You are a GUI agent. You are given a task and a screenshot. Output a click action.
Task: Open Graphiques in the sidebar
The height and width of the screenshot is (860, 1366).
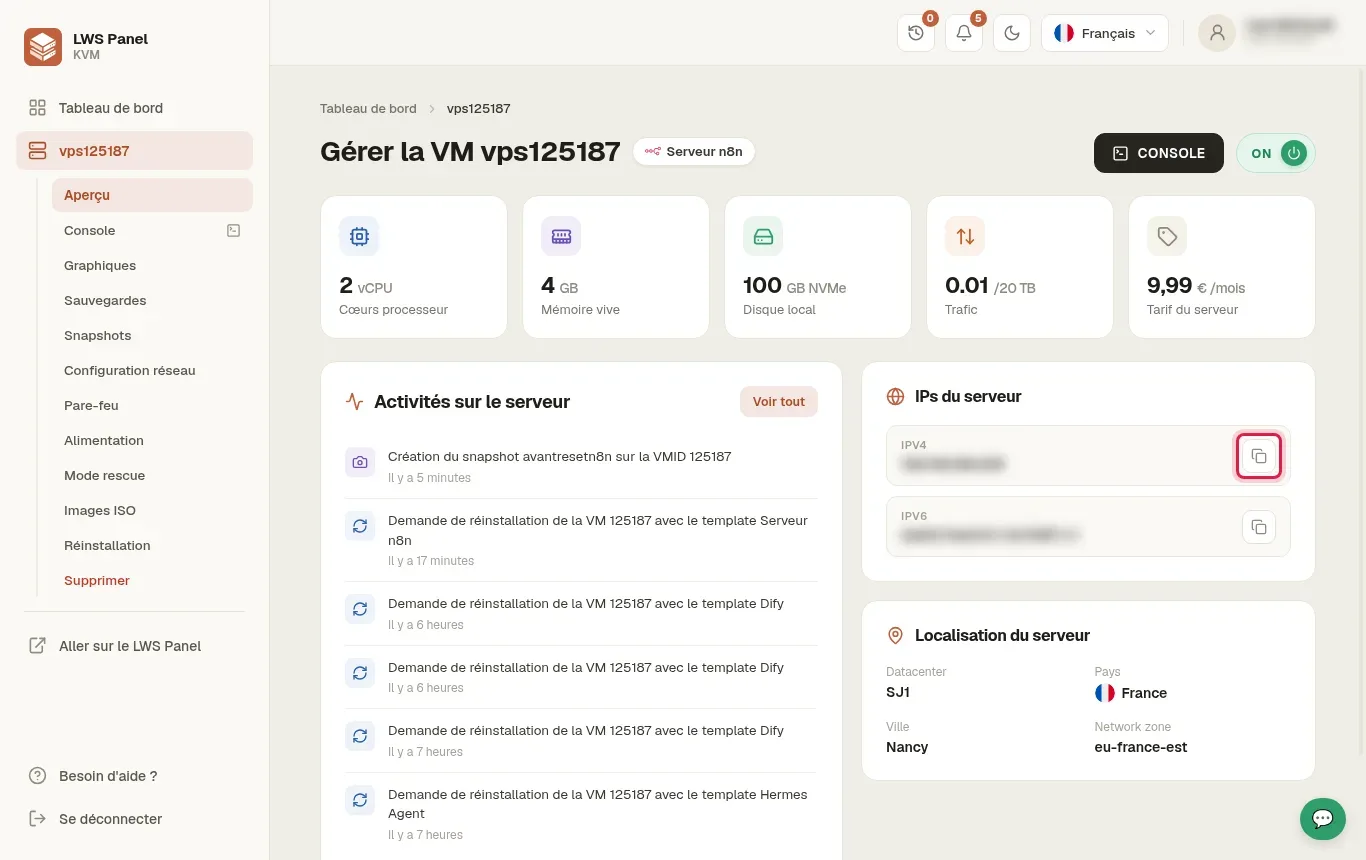tap(152, 265)
